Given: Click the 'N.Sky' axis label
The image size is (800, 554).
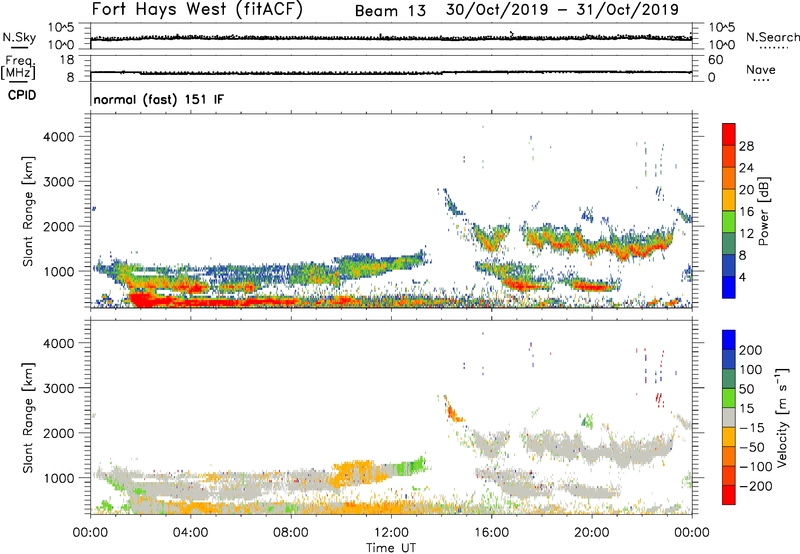Looking at the screenshot, I should pyautogui.click(x=19, y=37).
